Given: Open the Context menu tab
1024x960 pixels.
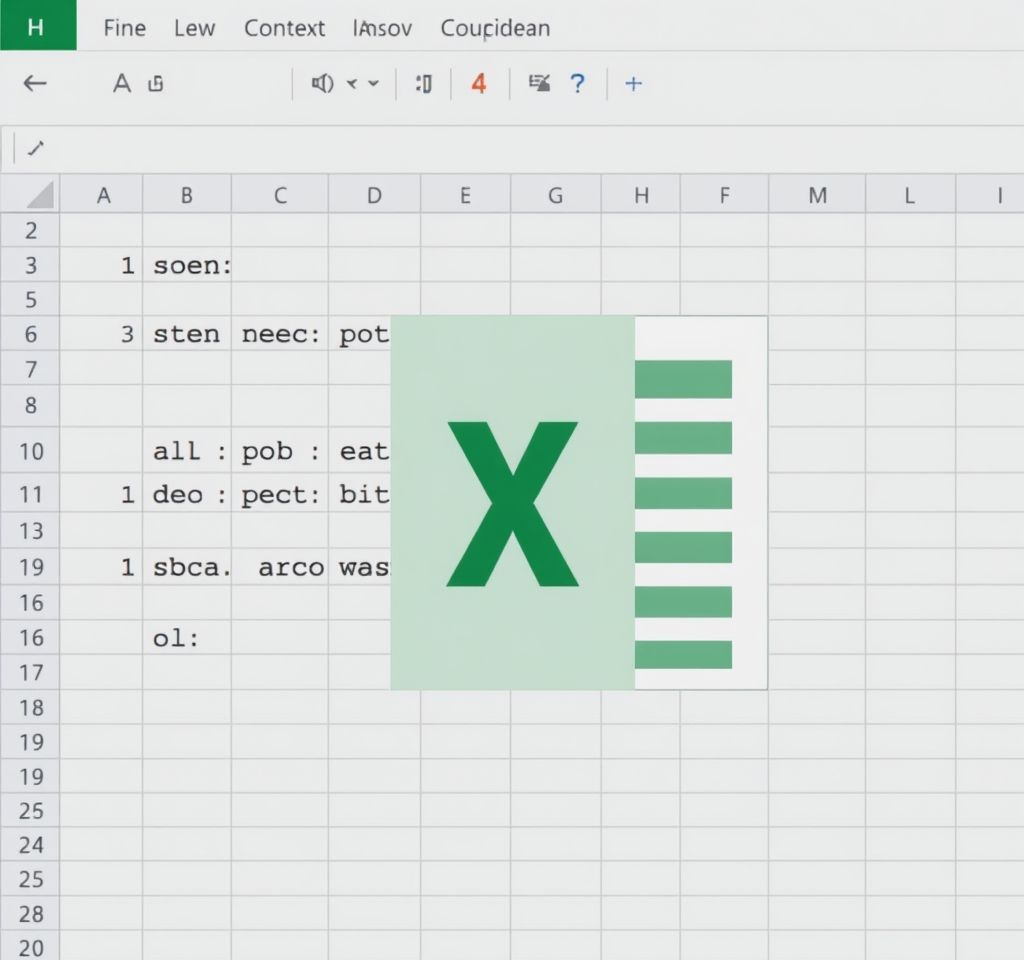Looking at the screenshot, I should [284, 28].
